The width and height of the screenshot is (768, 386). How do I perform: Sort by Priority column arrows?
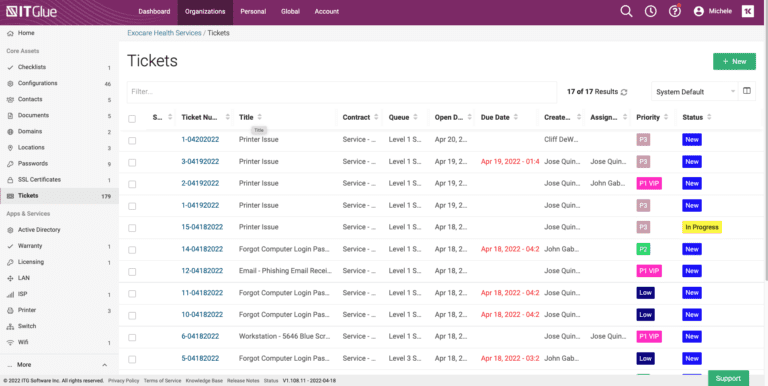coord(666,117)
